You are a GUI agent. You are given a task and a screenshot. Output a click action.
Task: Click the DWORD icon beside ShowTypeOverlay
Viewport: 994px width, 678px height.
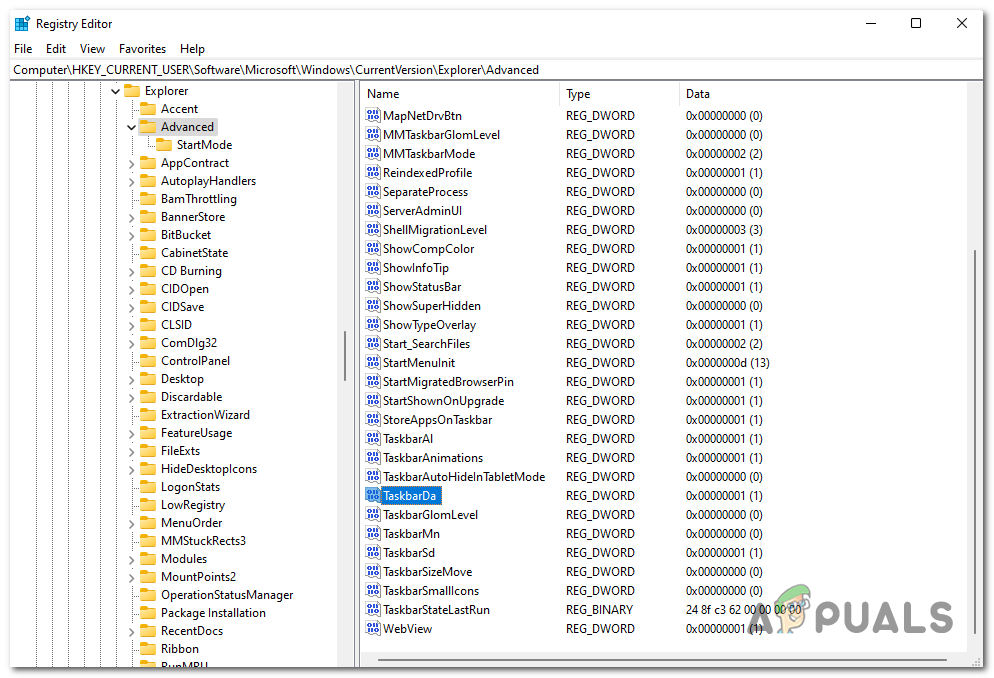[x=373, y=324]
